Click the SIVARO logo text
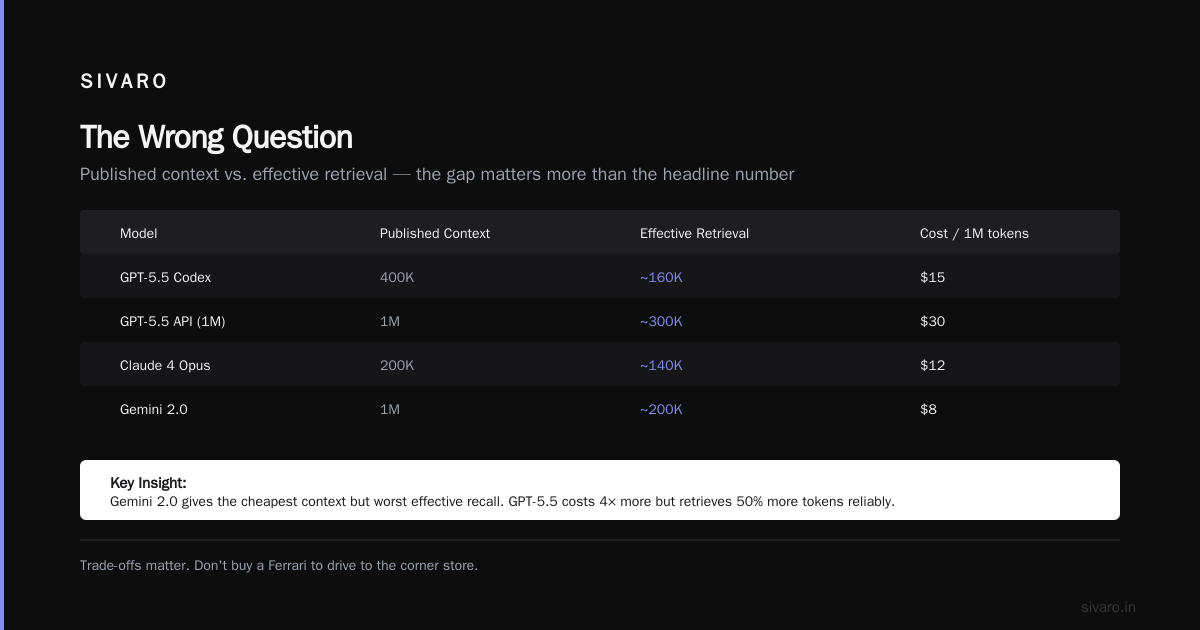 pyautogui.click(x=124, y=82)
